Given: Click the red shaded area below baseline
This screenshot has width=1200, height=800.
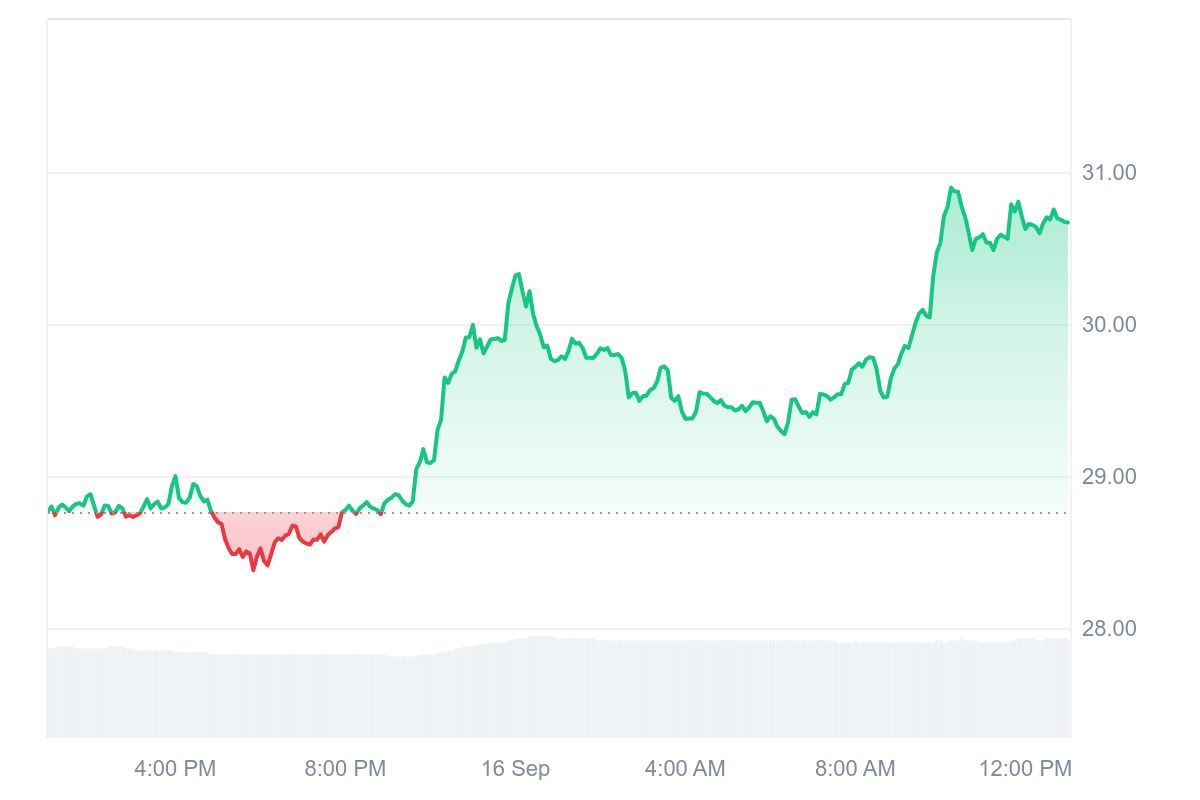Looking at the screenshot, I should tap(270, 530).
